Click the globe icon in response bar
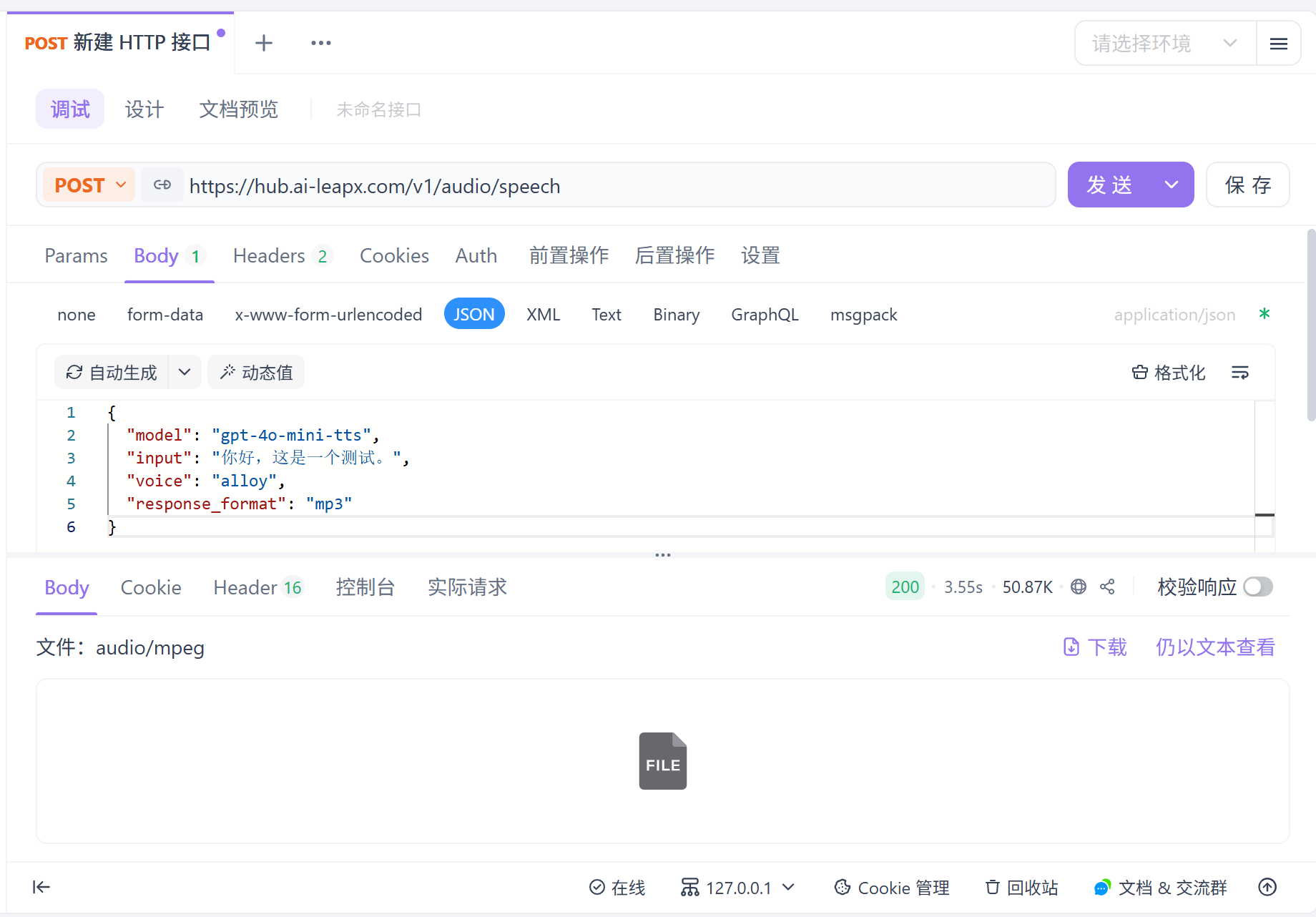 [1079, 587]
